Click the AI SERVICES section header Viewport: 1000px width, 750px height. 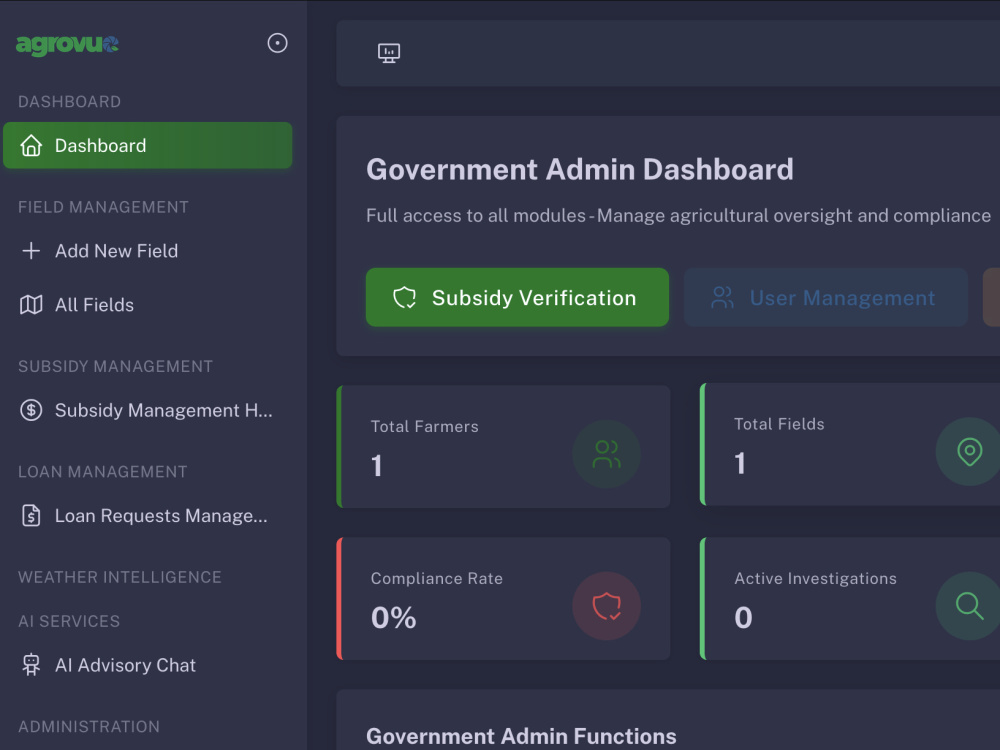coord(69,621)
